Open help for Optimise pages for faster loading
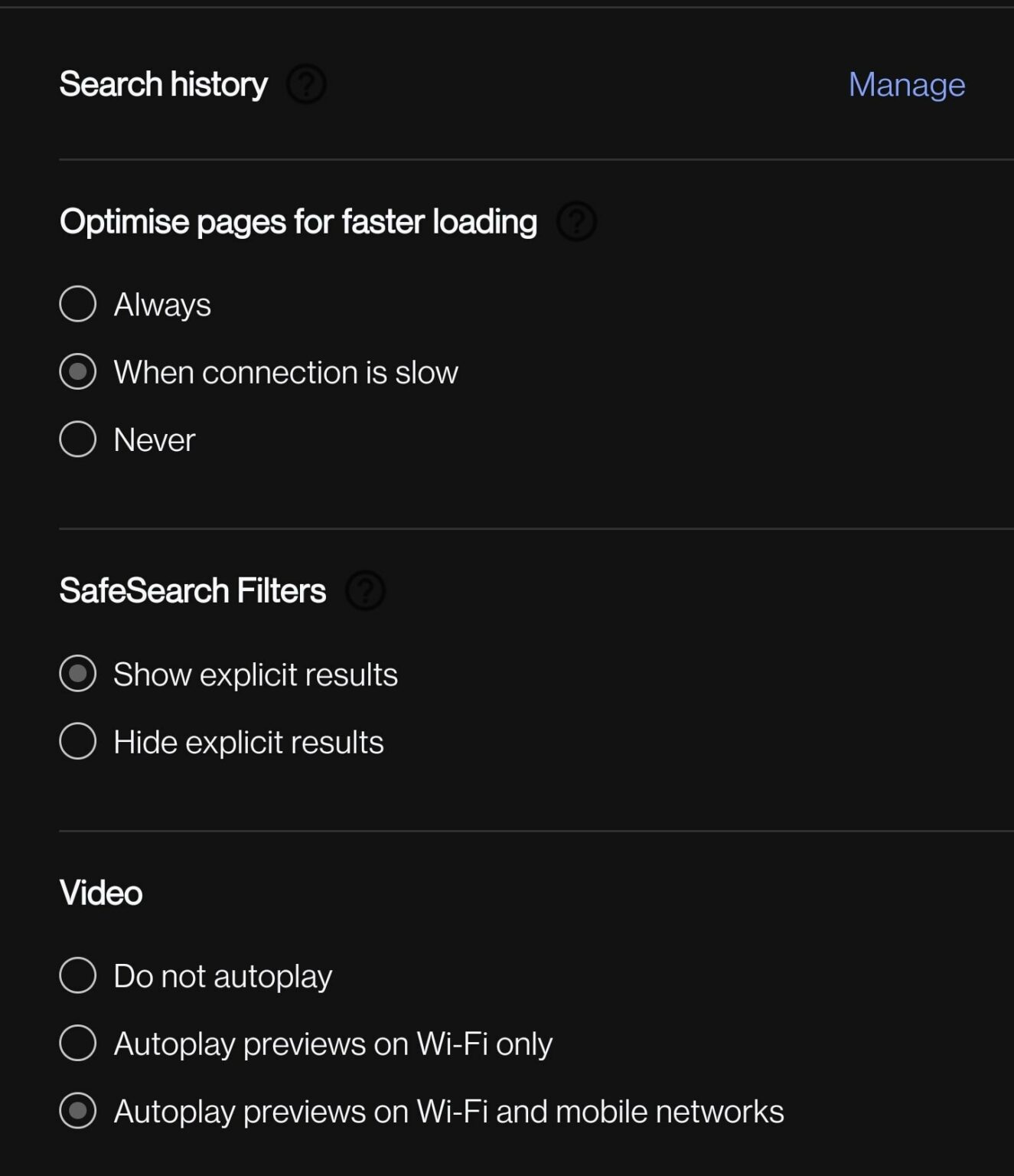 pos(577,223)
